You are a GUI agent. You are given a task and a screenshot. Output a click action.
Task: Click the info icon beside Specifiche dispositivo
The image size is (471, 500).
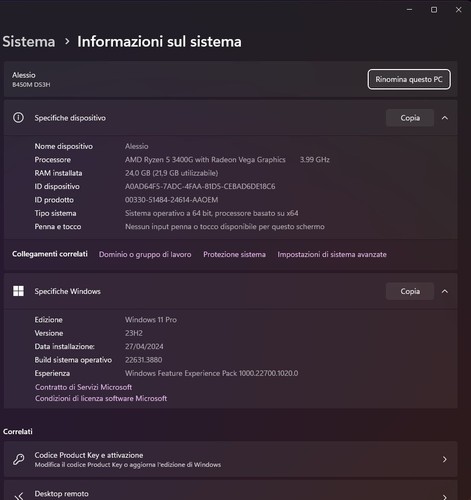(x=18, y=117)
